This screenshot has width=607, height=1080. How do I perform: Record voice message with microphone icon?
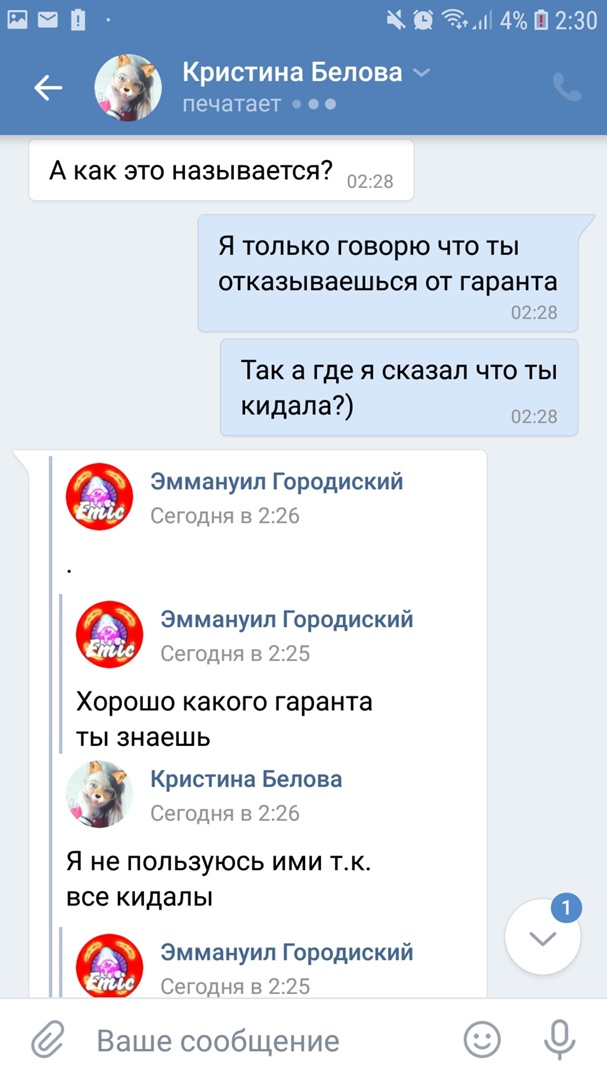point(559,1039)
